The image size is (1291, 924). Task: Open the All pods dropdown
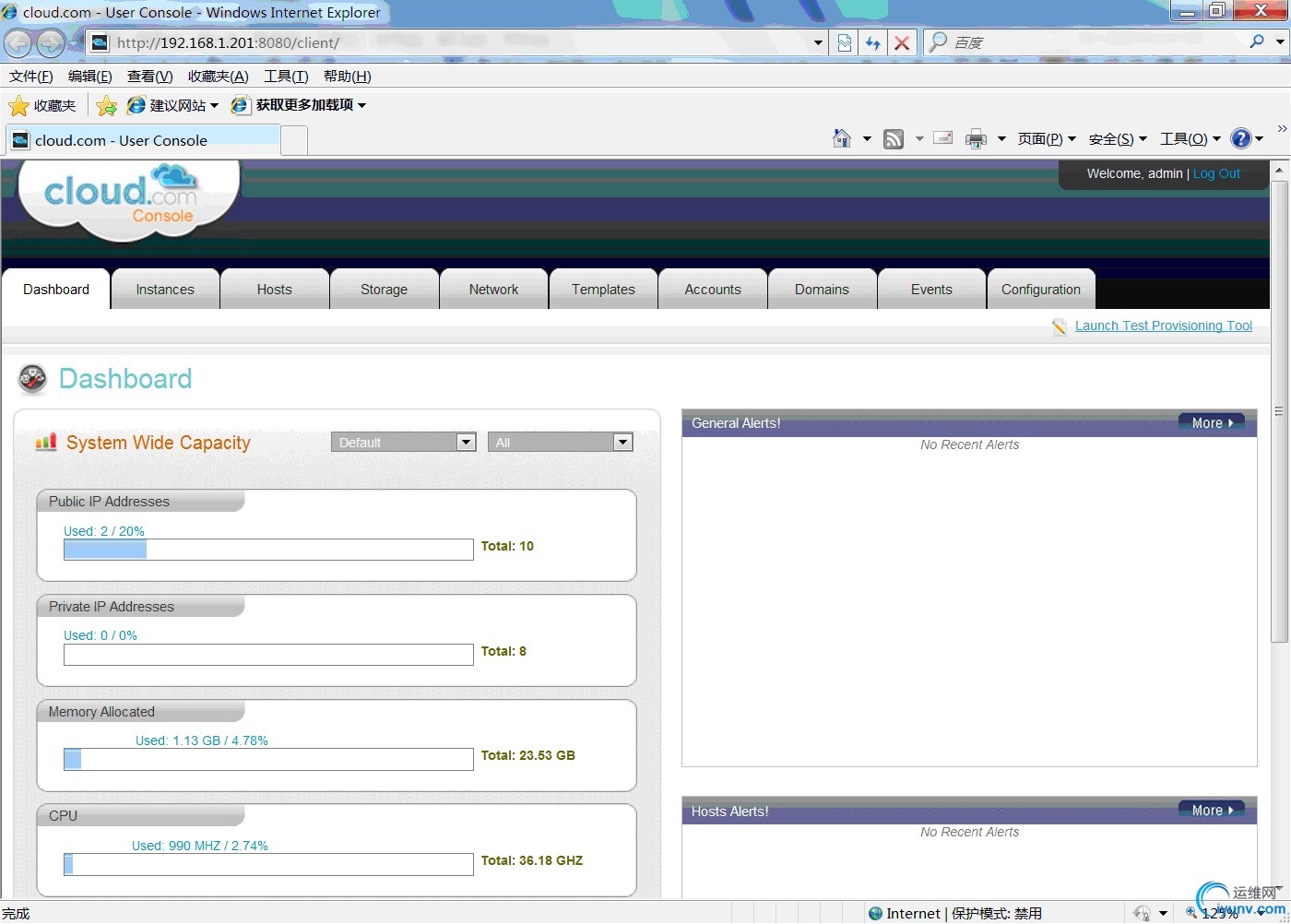pos(561,442)
